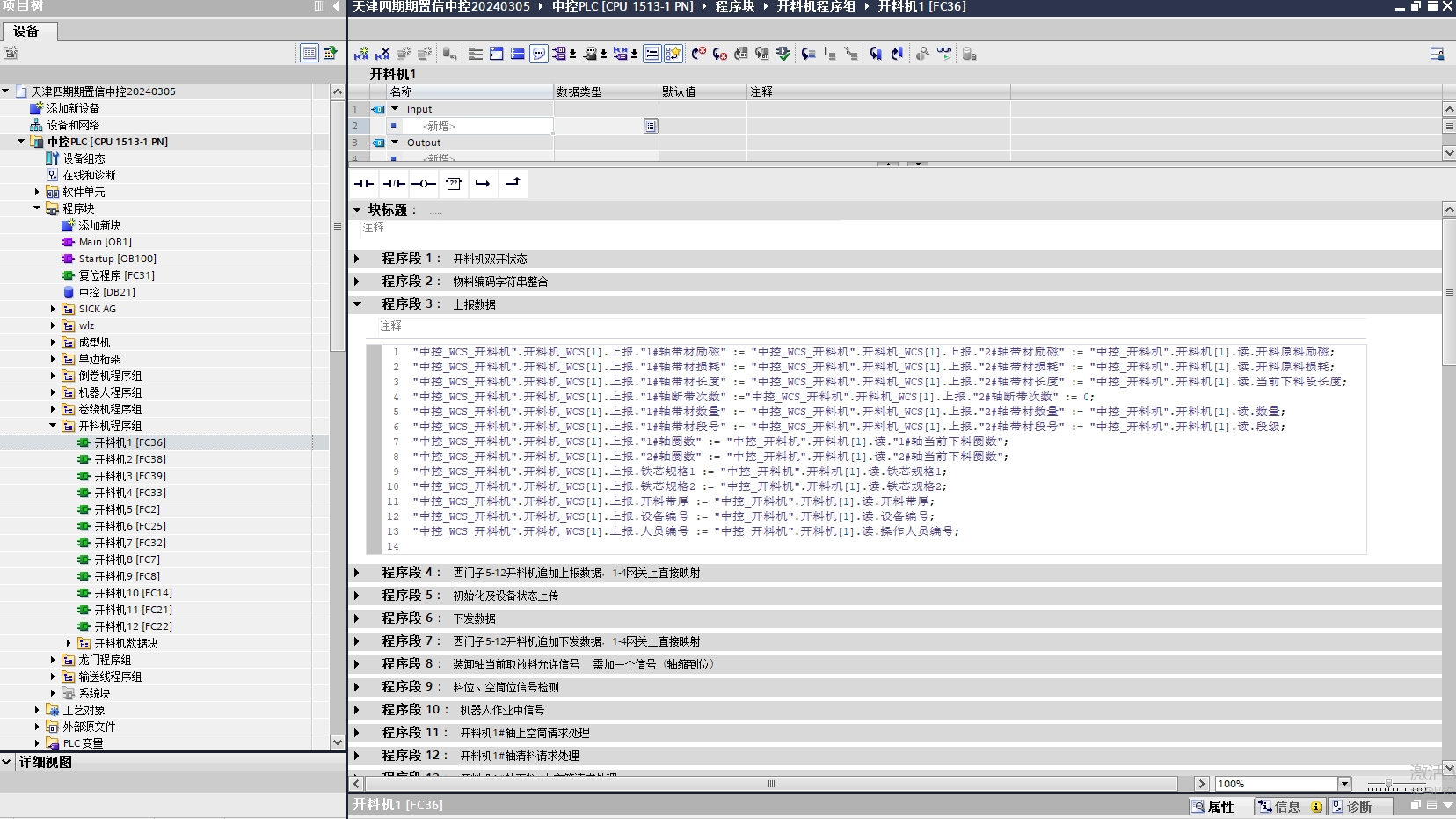Screen dimensions: 1456x819
Task: Click the project tree view icon
Action: point(309,53)
